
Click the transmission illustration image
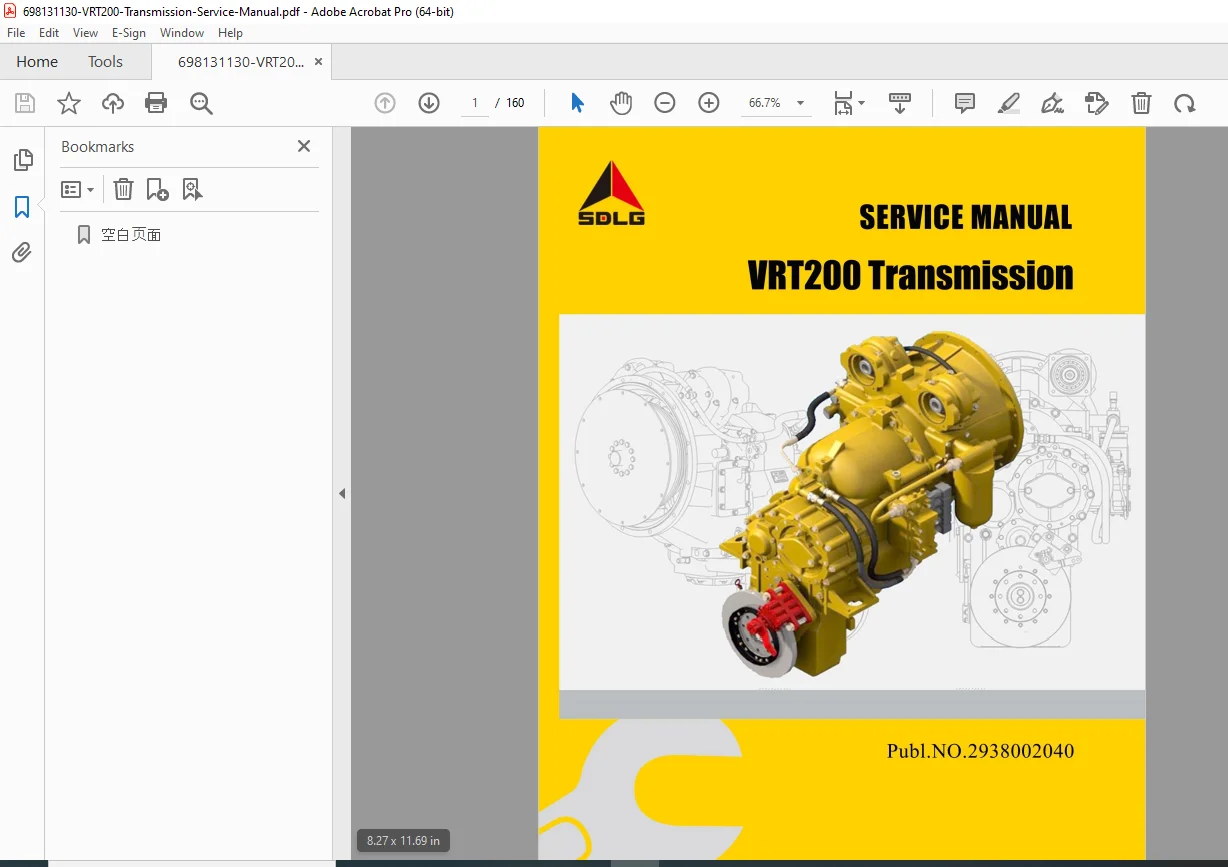tap(852, 503)
